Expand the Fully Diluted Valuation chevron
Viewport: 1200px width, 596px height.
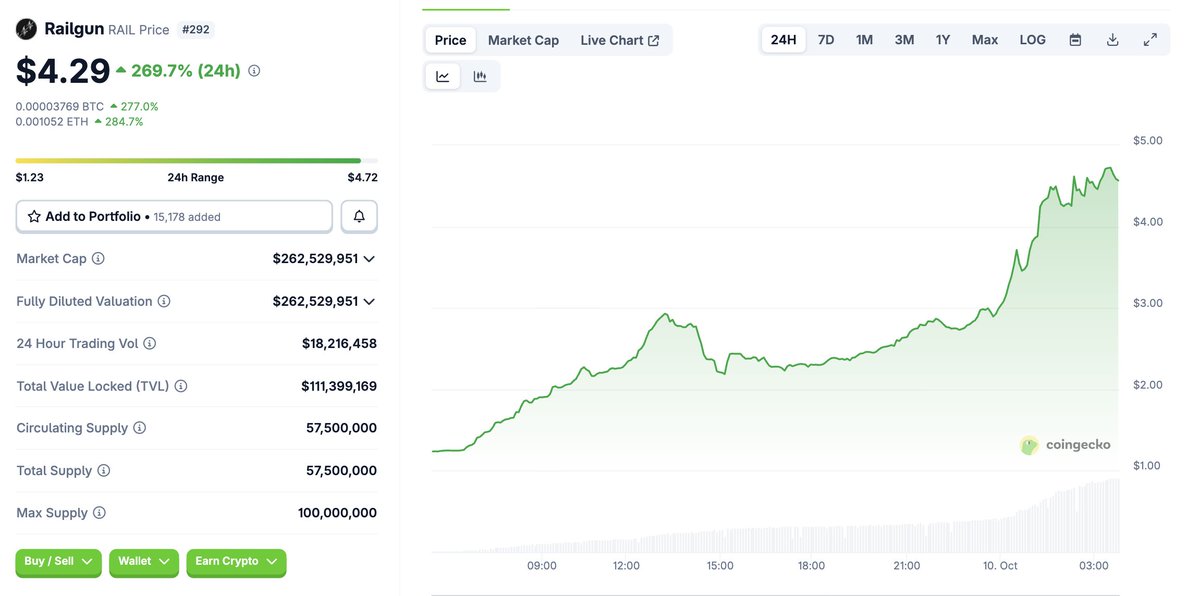pos(369,301)
